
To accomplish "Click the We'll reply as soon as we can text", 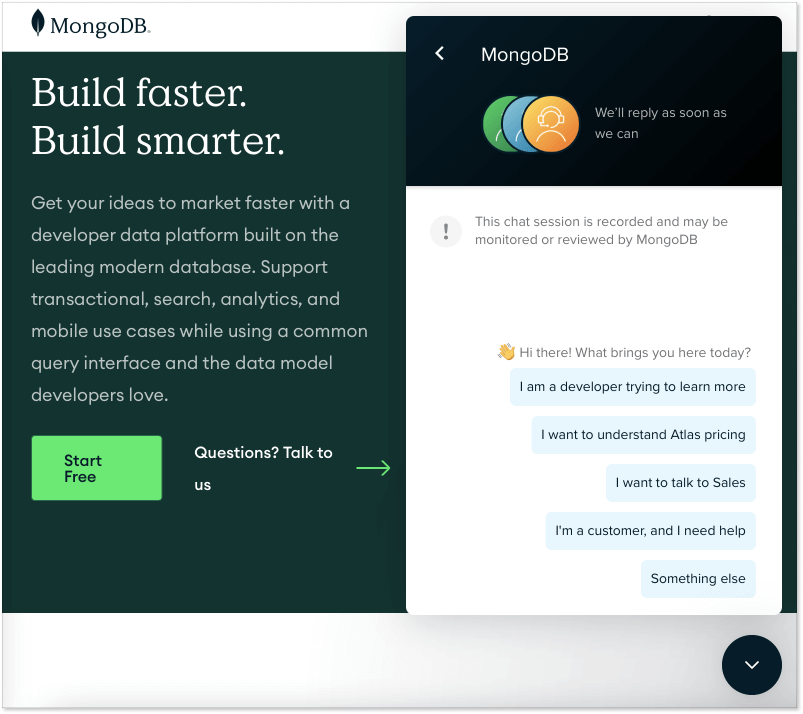I will tap(661, 123).
